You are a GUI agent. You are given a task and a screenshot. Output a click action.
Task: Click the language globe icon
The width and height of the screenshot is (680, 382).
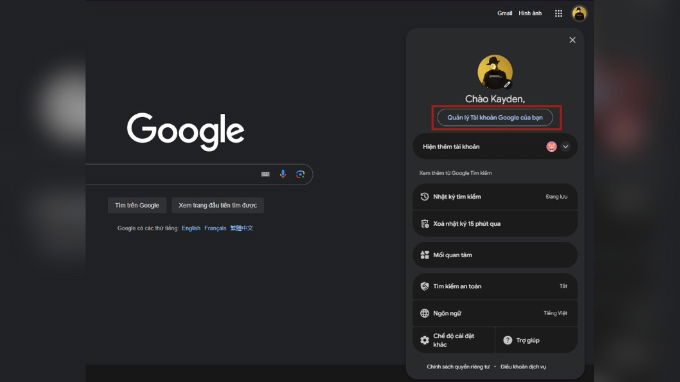(425, 313)
